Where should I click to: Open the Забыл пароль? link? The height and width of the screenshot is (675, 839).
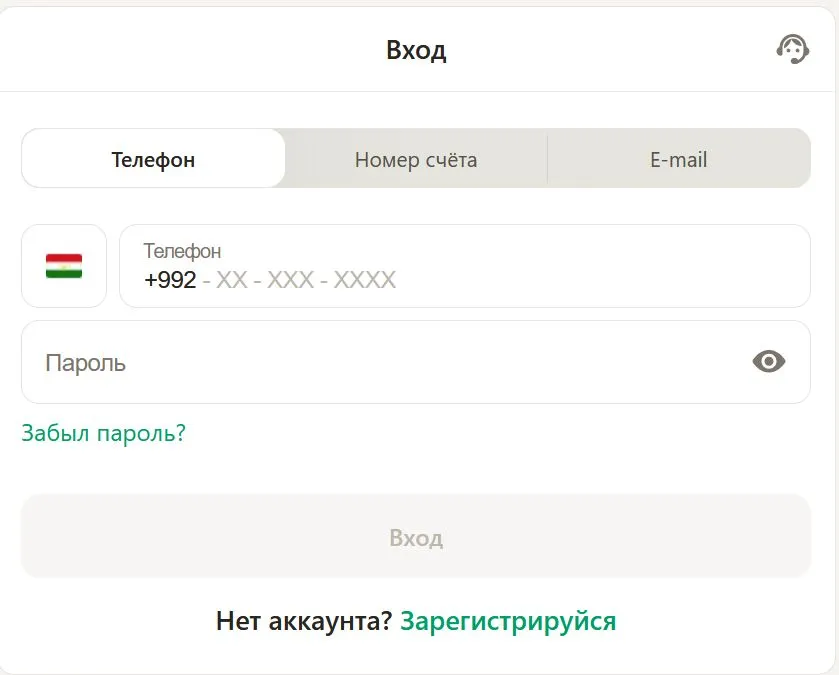pyautogui.click(x=103, y=433)
